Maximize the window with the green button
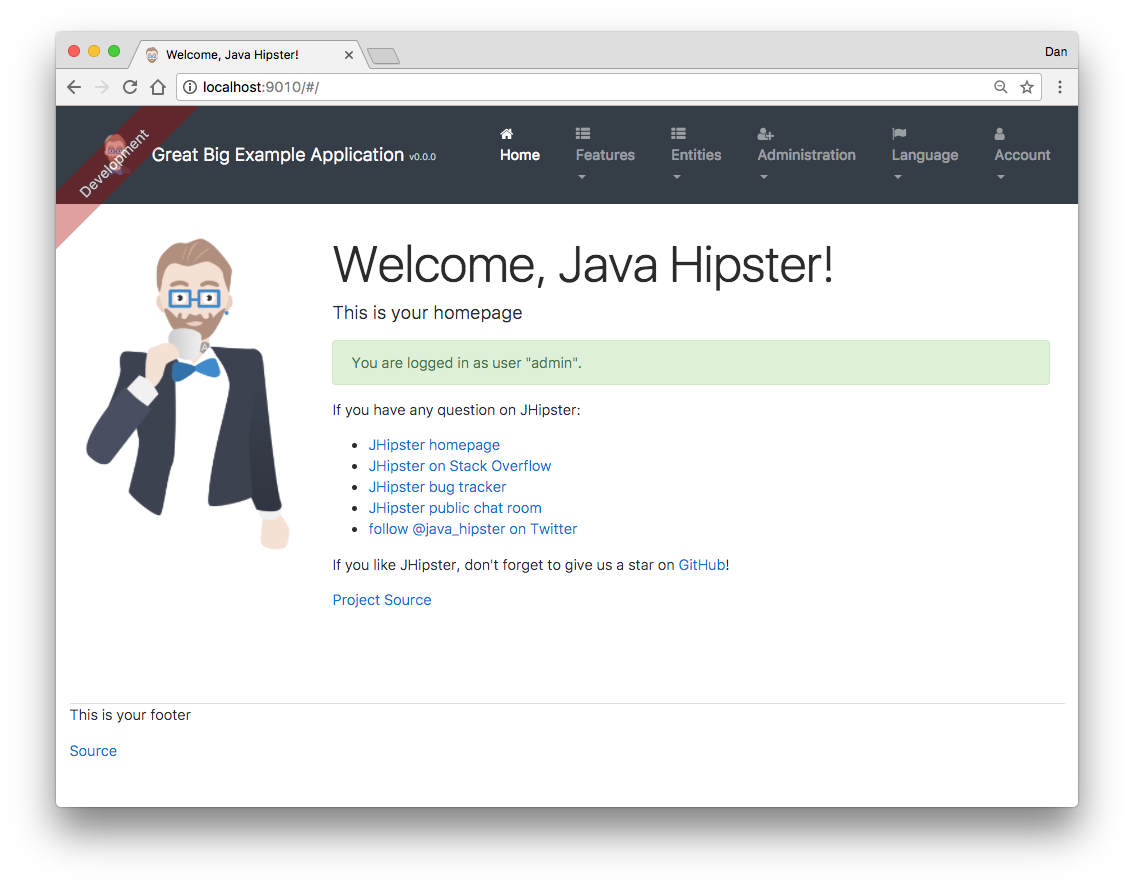Viewport: 1134px width, 887px height. [114, 51]
